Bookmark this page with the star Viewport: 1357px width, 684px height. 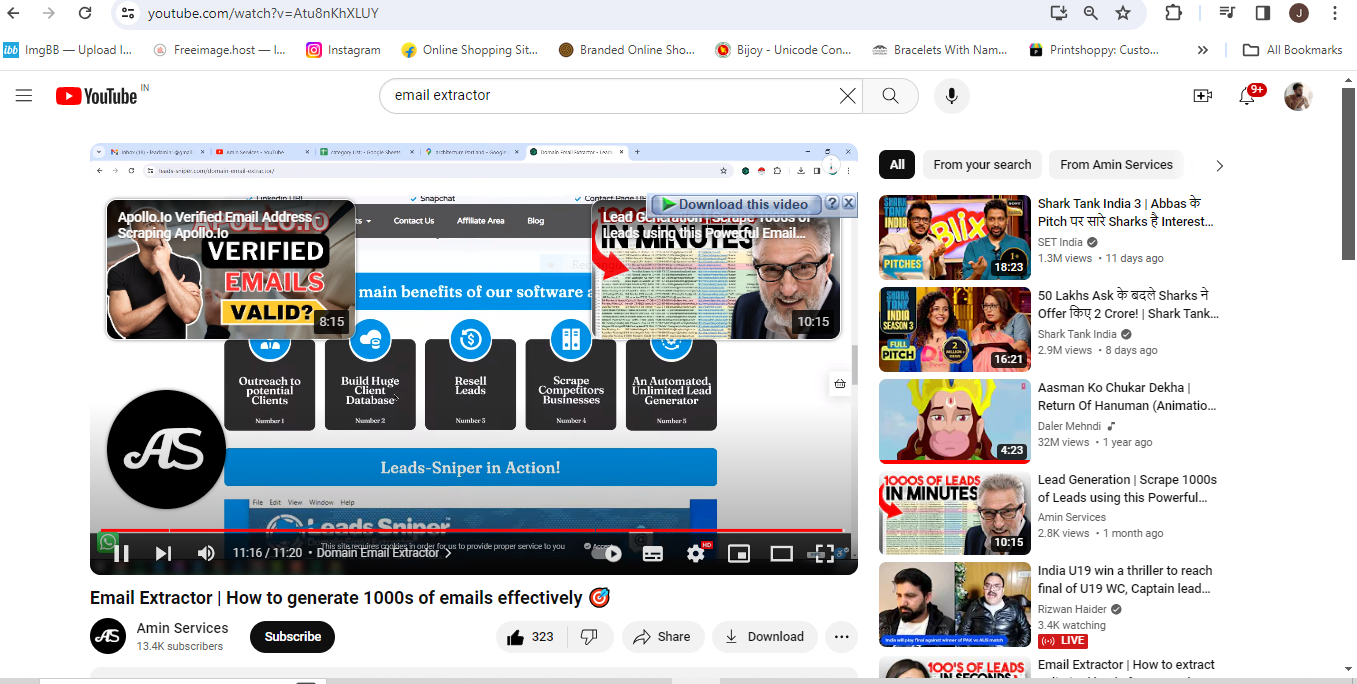(1123, 13)
